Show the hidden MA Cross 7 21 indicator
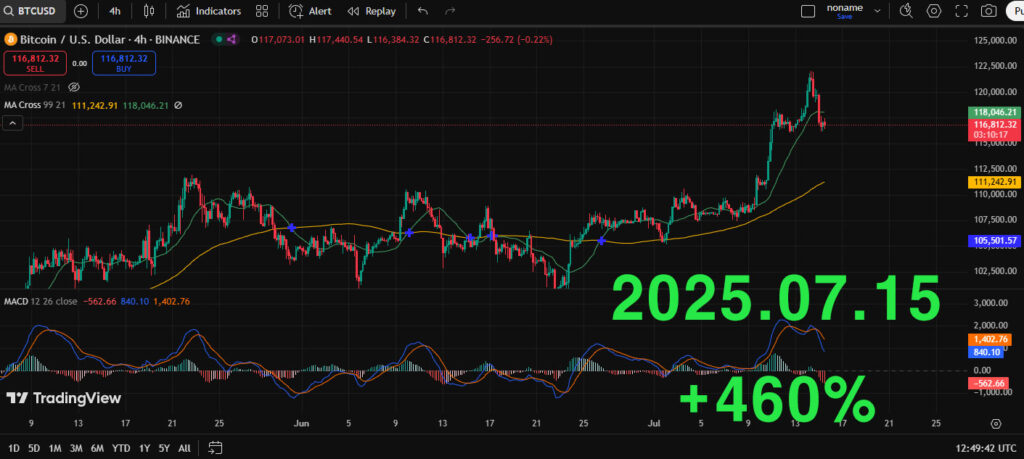 pos(74,87)
